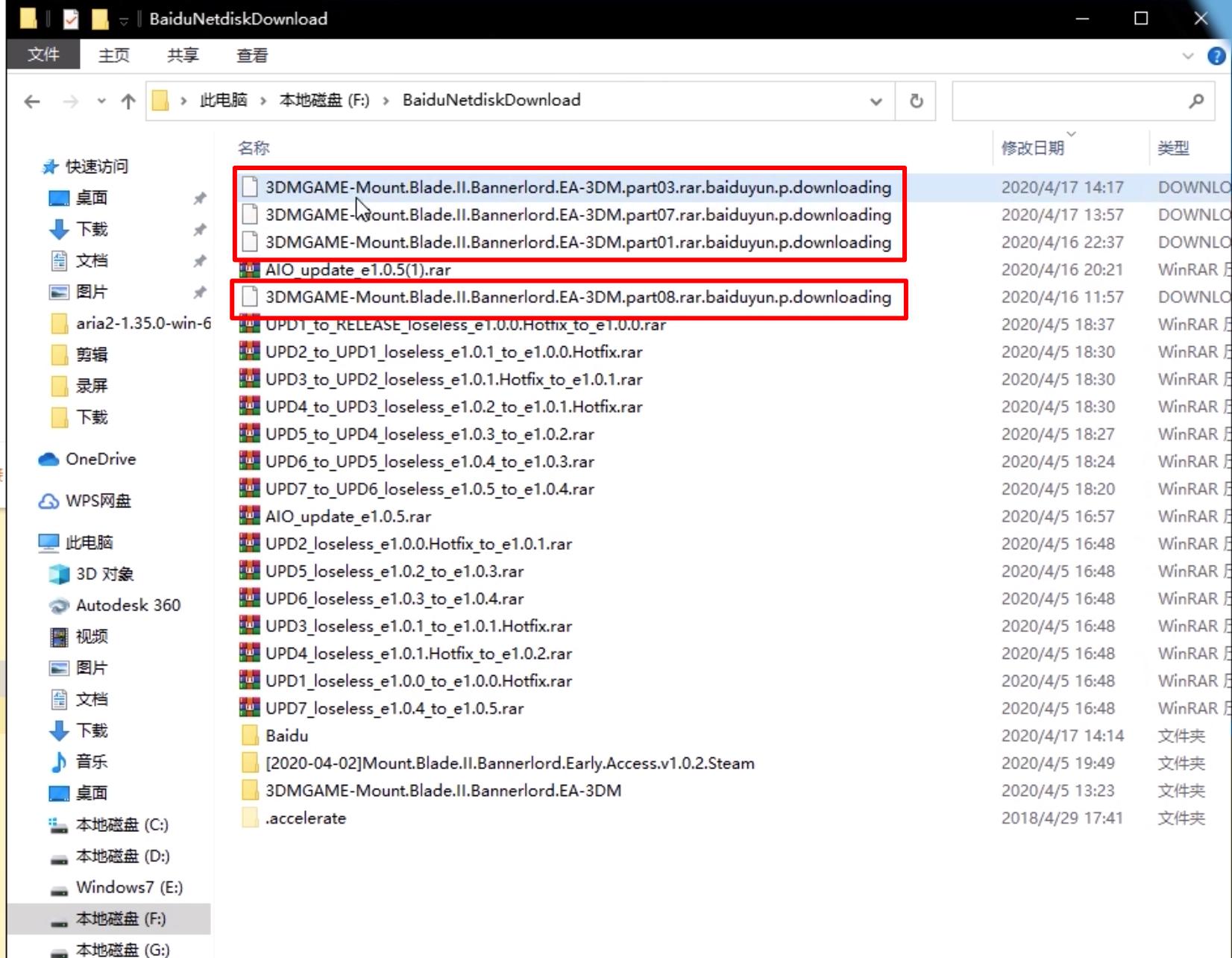The width and height of the screenshot is (1232, 958).
Task: Click the OneDrive cloud icon
Action: click(x=49, y=459)
